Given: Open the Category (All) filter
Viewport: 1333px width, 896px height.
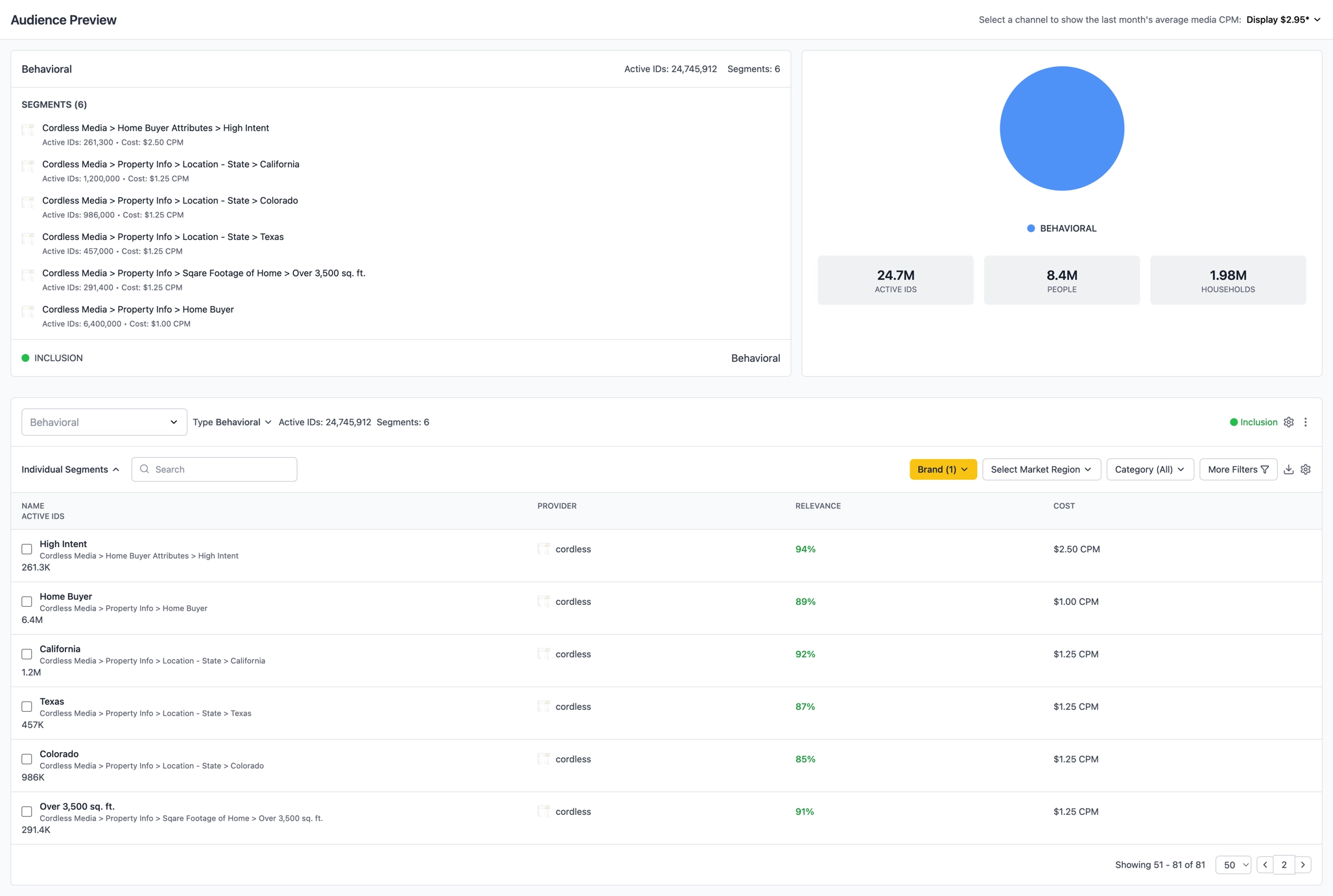Looking at the screenshot, I should [x=1150, y=469].
